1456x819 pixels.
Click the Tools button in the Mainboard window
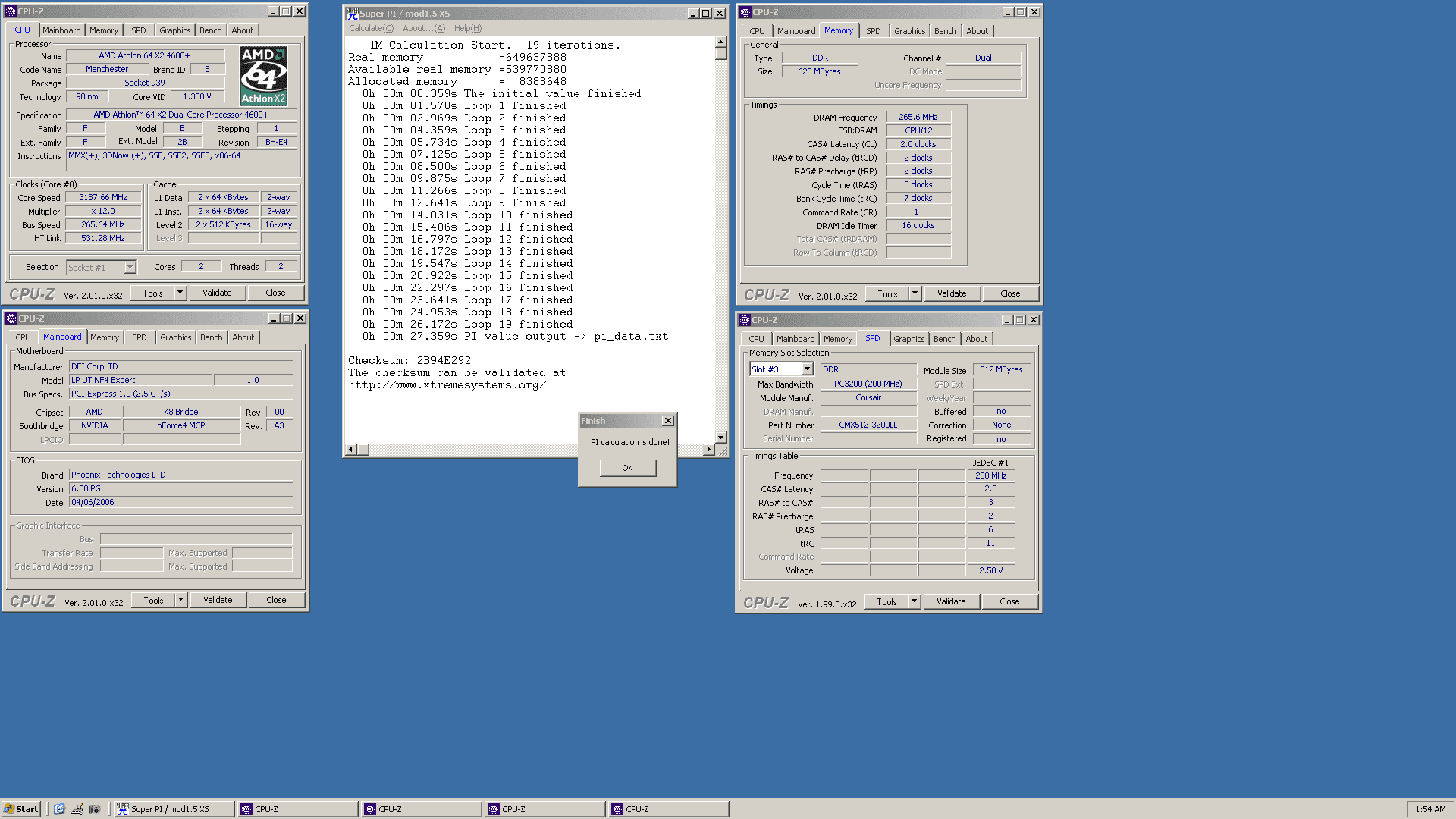pyautogui.click(x=153, y=600)
